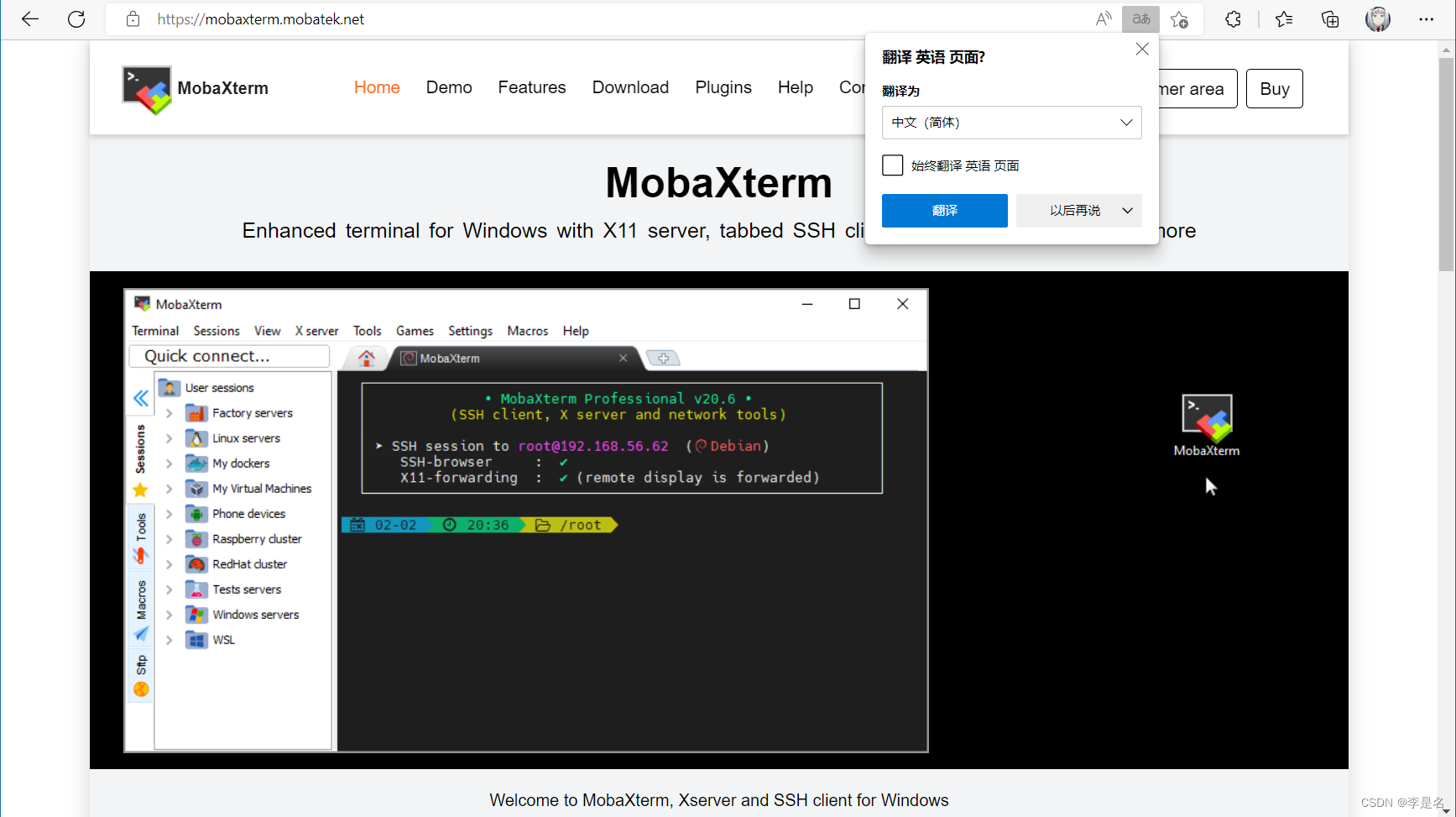Image resolution: width=1456 pixels, height=817 pixels.
Task: Open the Sftp vertical sidebar tab
Action: pyautogui.click(x=140, y=675)
